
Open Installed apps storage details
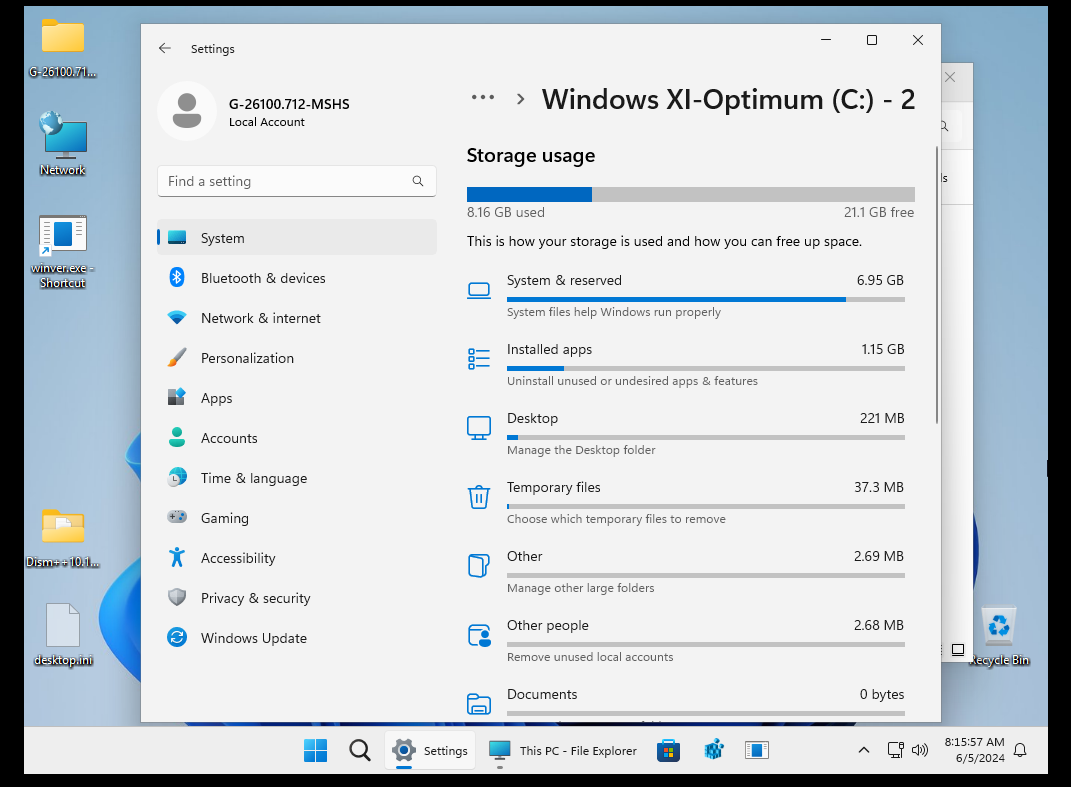686,365
